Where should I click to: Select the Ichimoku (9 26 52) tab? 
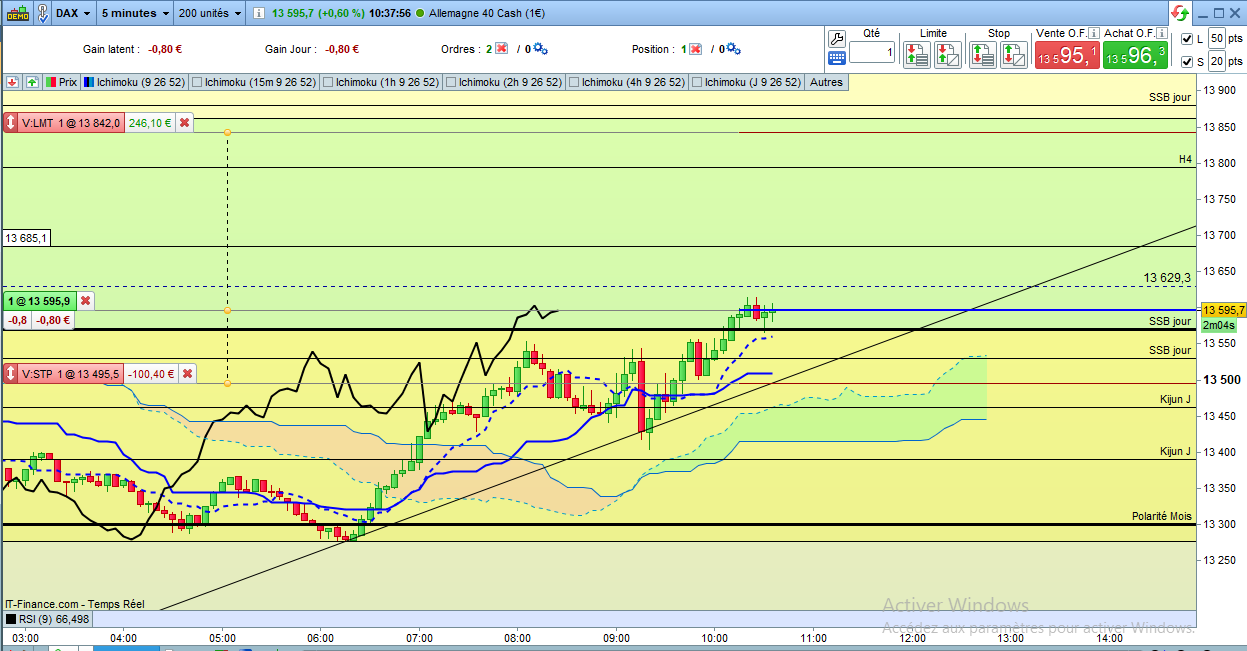pos(133,82)
